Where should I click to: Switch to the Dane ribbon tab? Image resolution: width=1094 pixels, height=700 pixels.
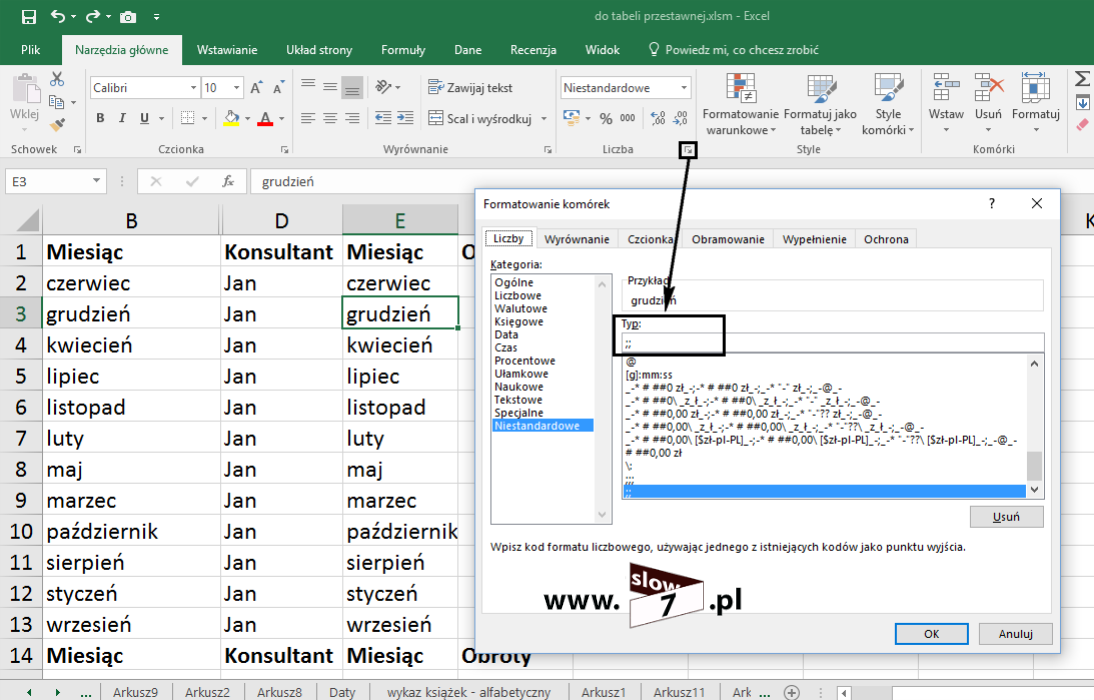coord(467,50)
